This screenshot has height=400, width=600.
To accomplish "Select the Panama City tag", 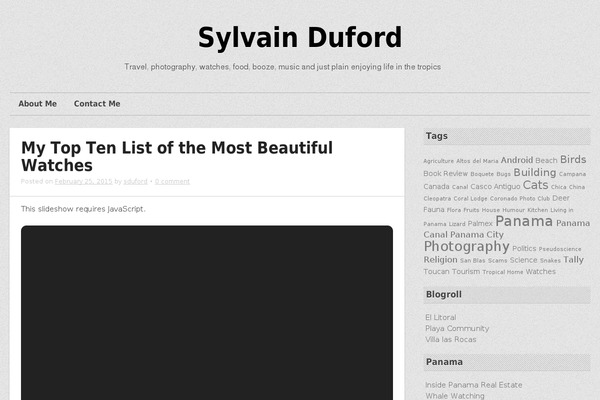I will (x=477, y=234).
